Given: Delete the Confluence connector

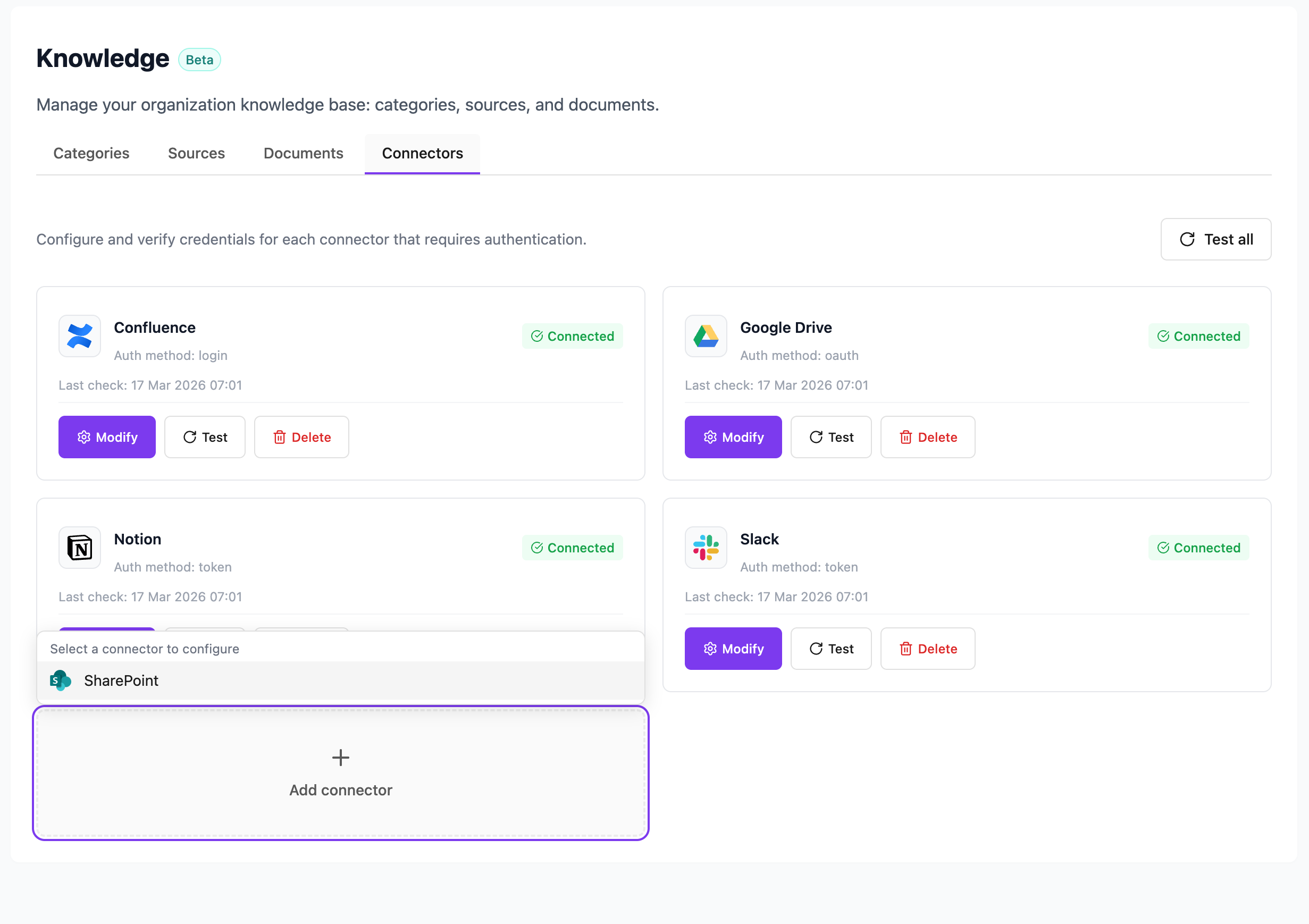Looking at the screenshot, I should 301,437.
